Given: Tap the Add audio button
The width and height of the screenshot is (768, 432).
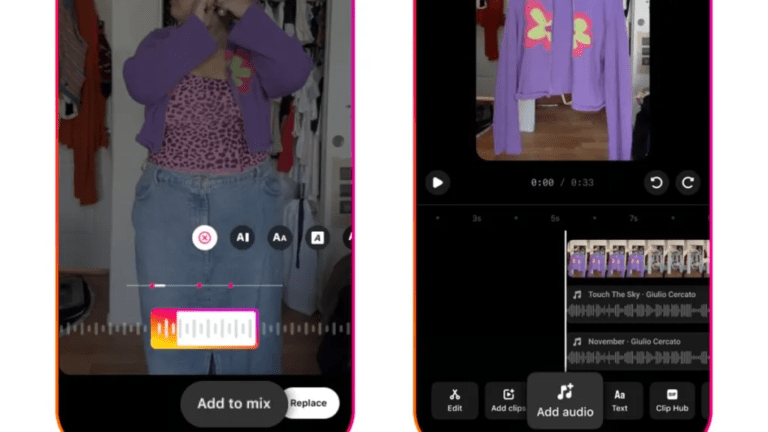Looking at the screenshot, I should [x=565, y=401].
